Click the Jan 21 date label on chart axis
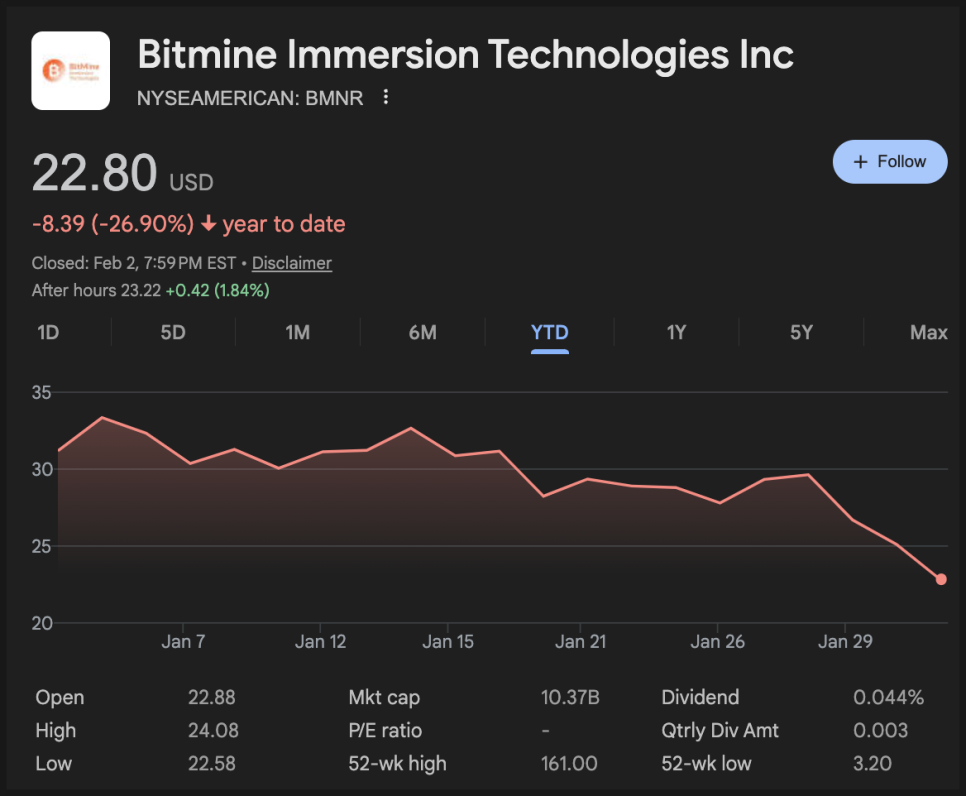 tap(581, 642)
